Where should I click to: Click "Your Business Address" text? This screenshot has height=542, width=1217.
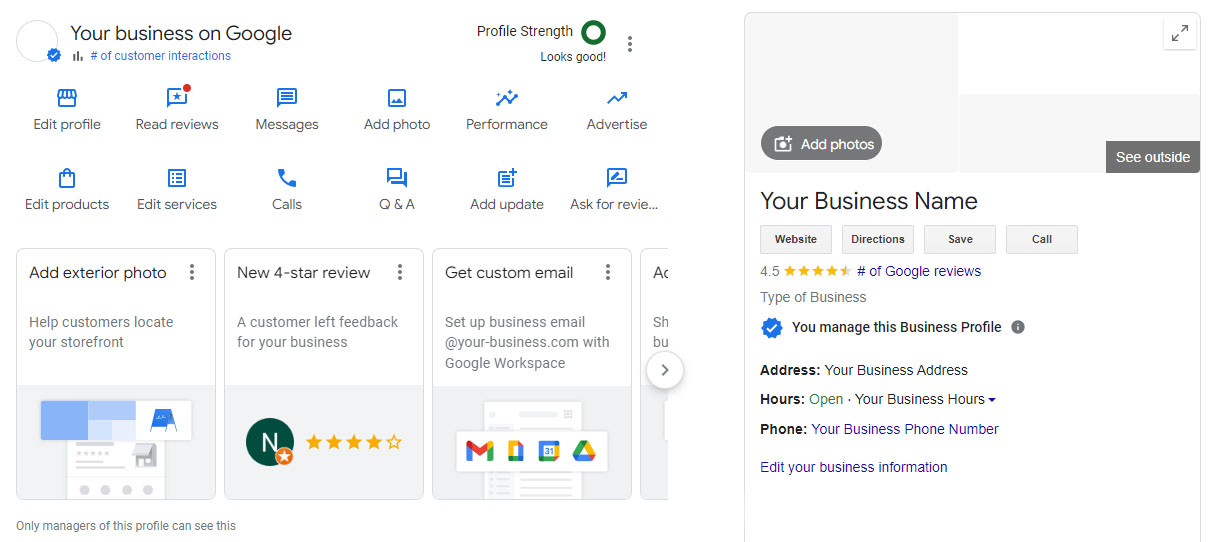pyautogui.click(x=896, y=370)
